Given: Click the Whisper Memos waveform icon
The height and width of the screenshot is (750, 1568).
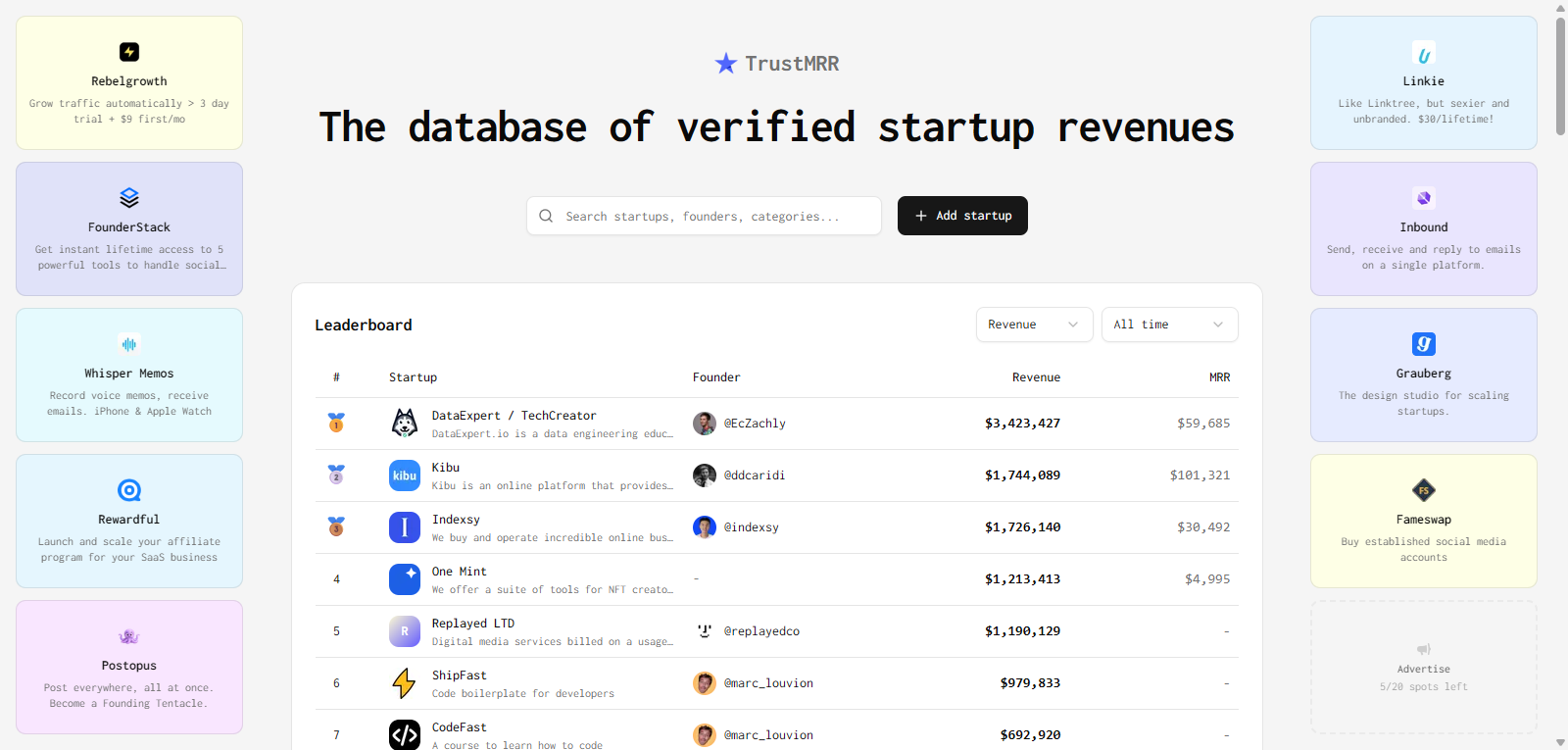Looking at the screenshot, I should tap(129, 344).
